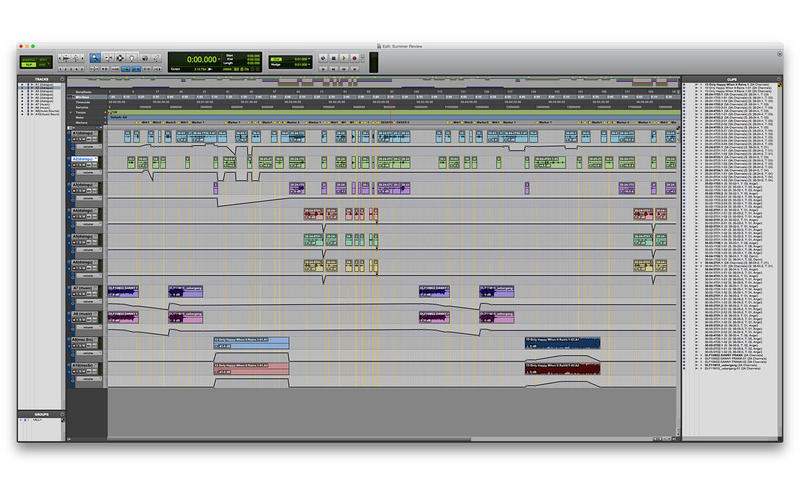
Task: Click the transport Record button
Action: pos(355,58)
